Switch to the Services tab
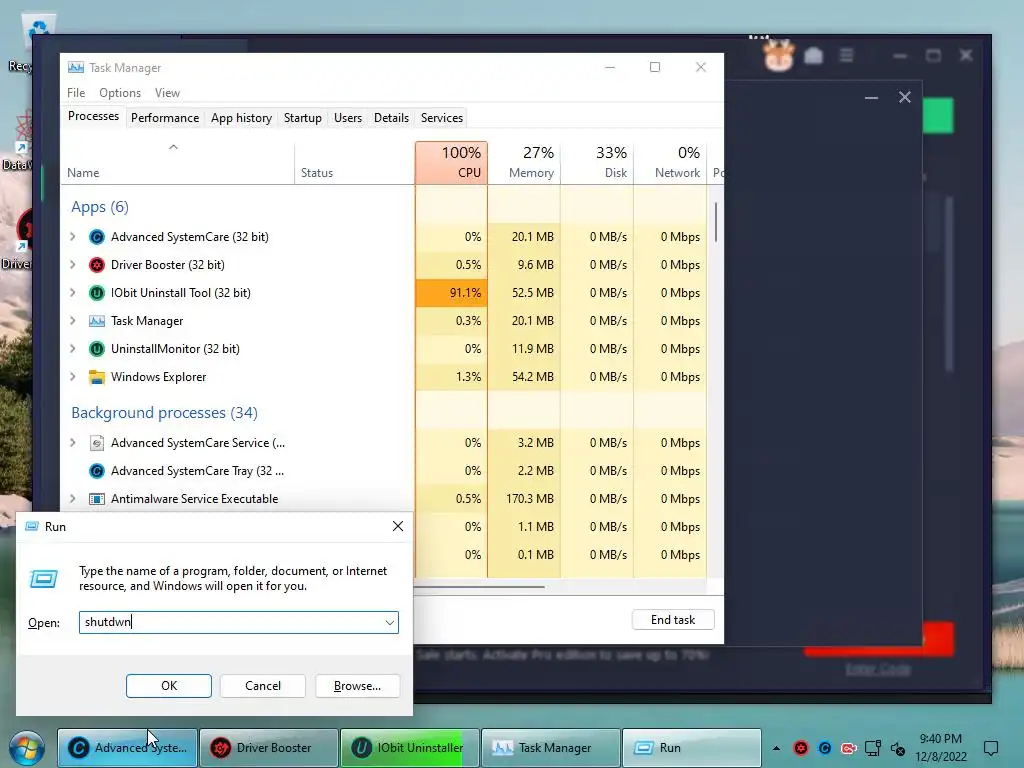The width and height of the screenshot is (1024, 768). click(x=441, y=118)
